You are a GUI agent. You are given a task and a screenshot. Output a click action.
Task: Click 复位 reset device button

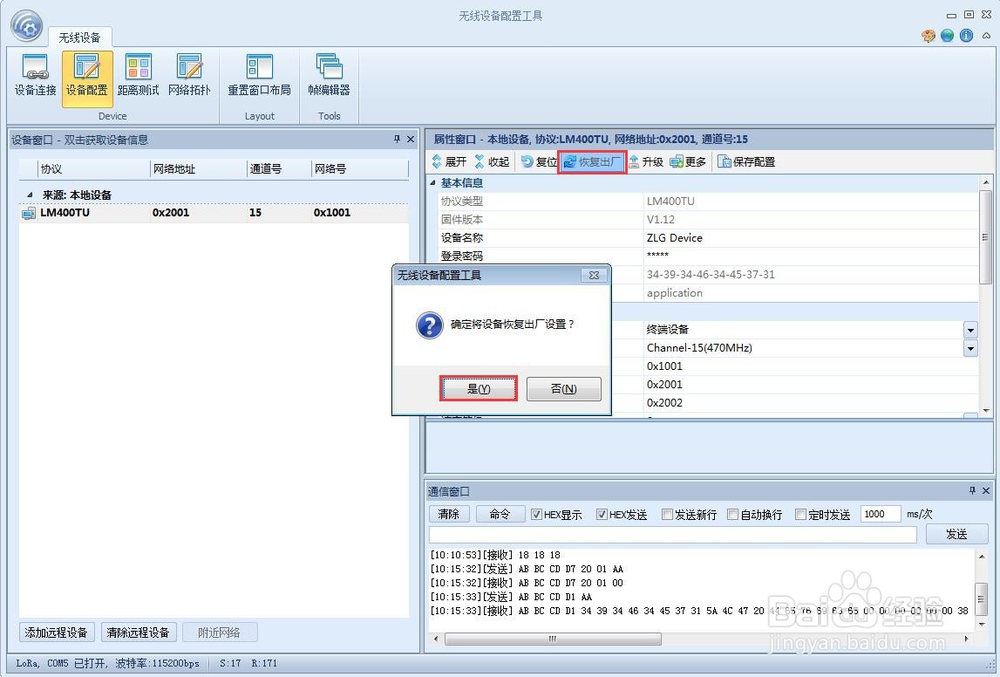point(538,162)
